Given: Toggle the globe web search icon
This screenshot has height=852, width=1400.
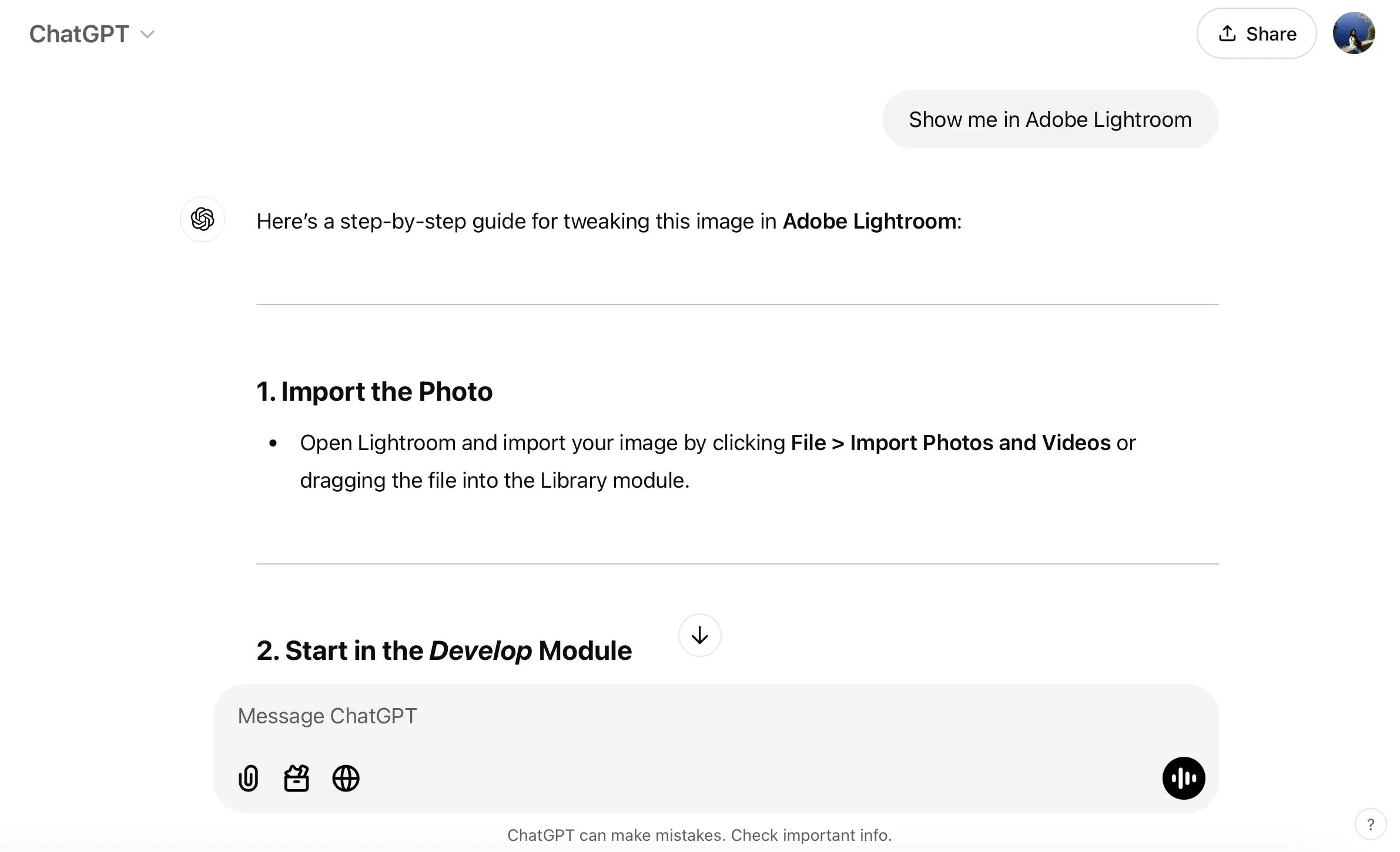Looking at the screenshot, I should pyautogui.click(x=346, y=779).
